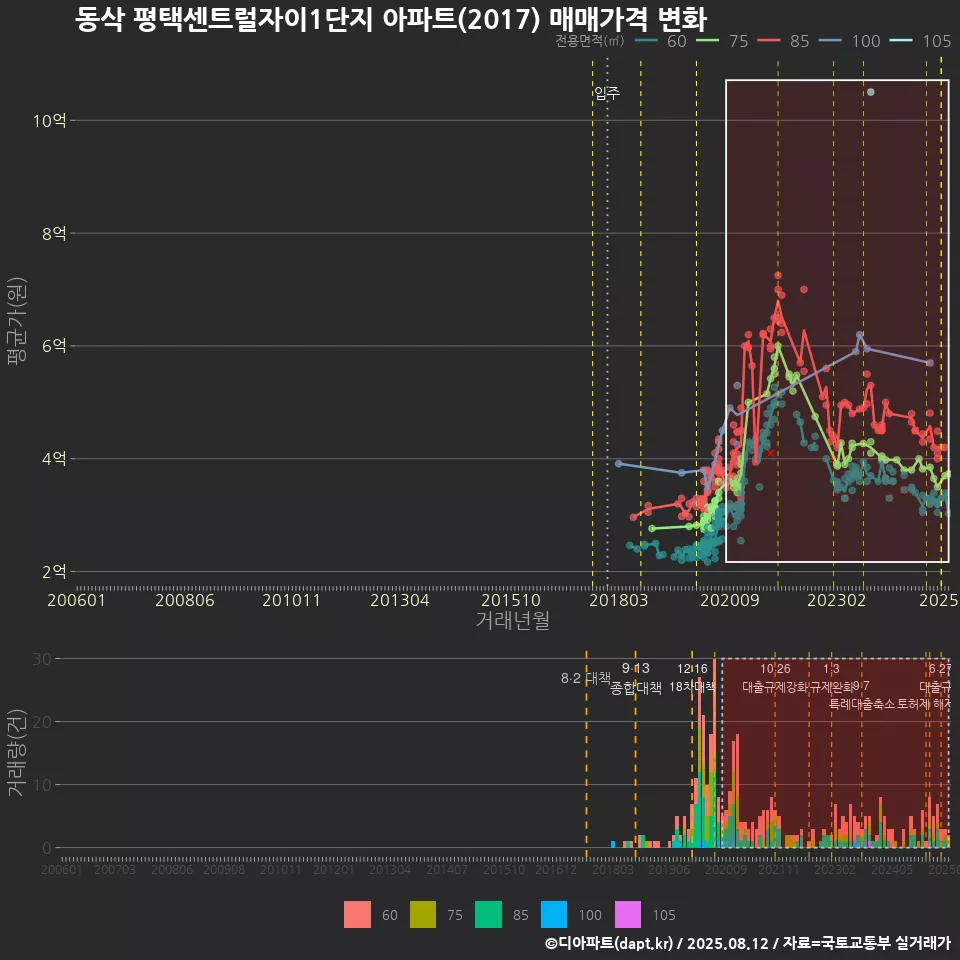Select the gray-blue 100 line in the top legend

pyautogui.click(x=830, y=41)
